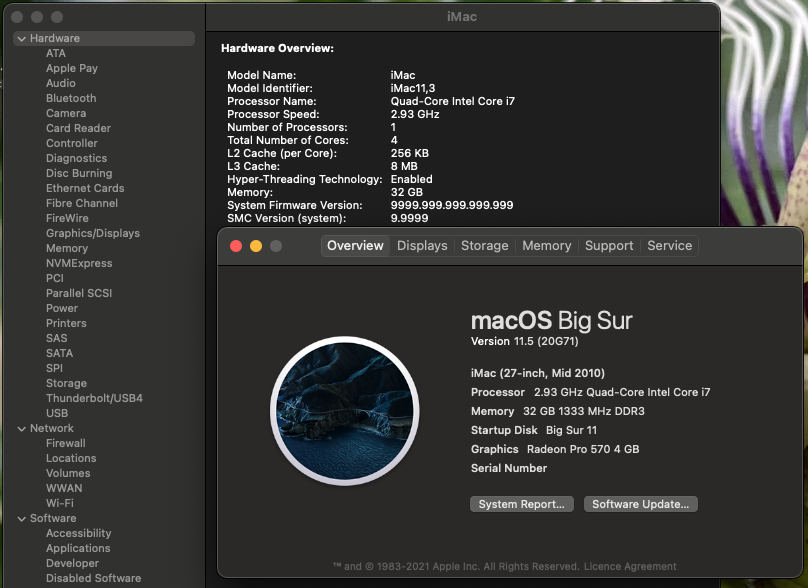Select Card Reader item

pyautogui.click(x=78, y=128)
